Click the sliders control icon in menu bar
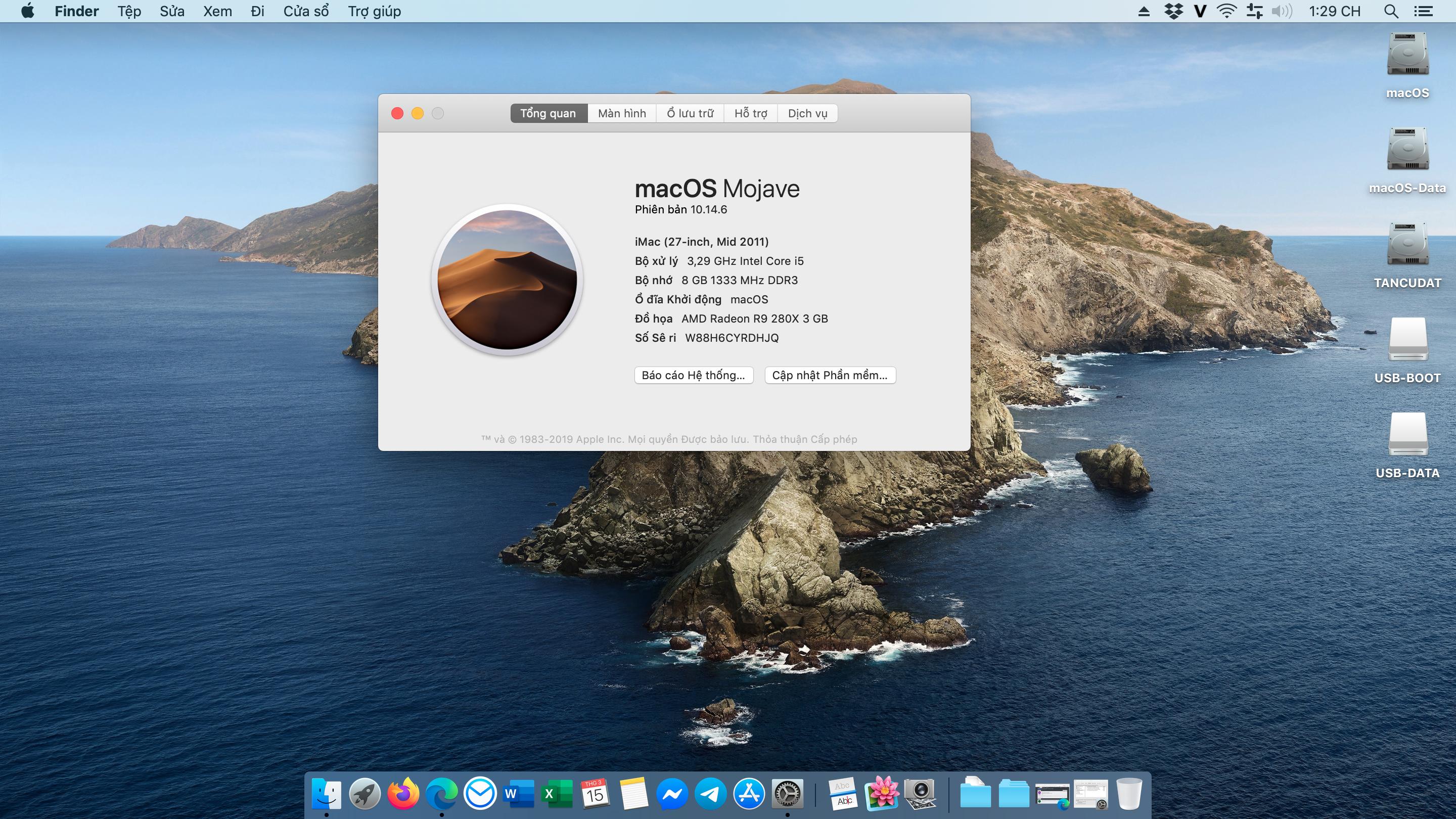 (x=1254, y=11)
